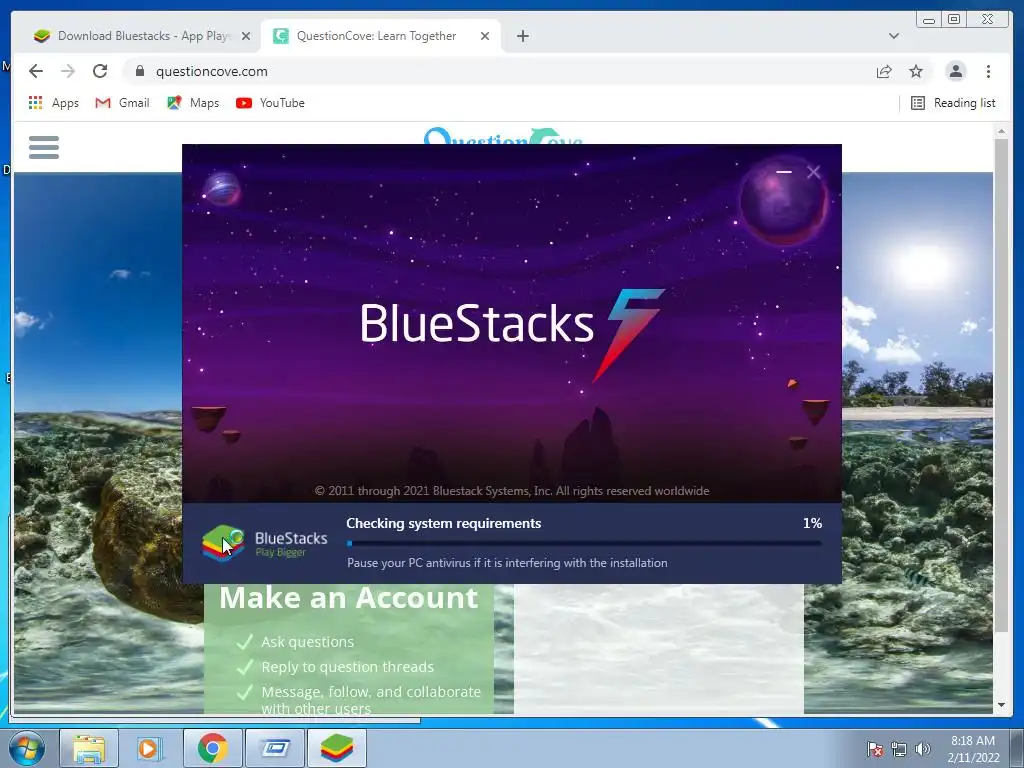Click the BlueStacks taskbar icon

(x=337, y=748)
